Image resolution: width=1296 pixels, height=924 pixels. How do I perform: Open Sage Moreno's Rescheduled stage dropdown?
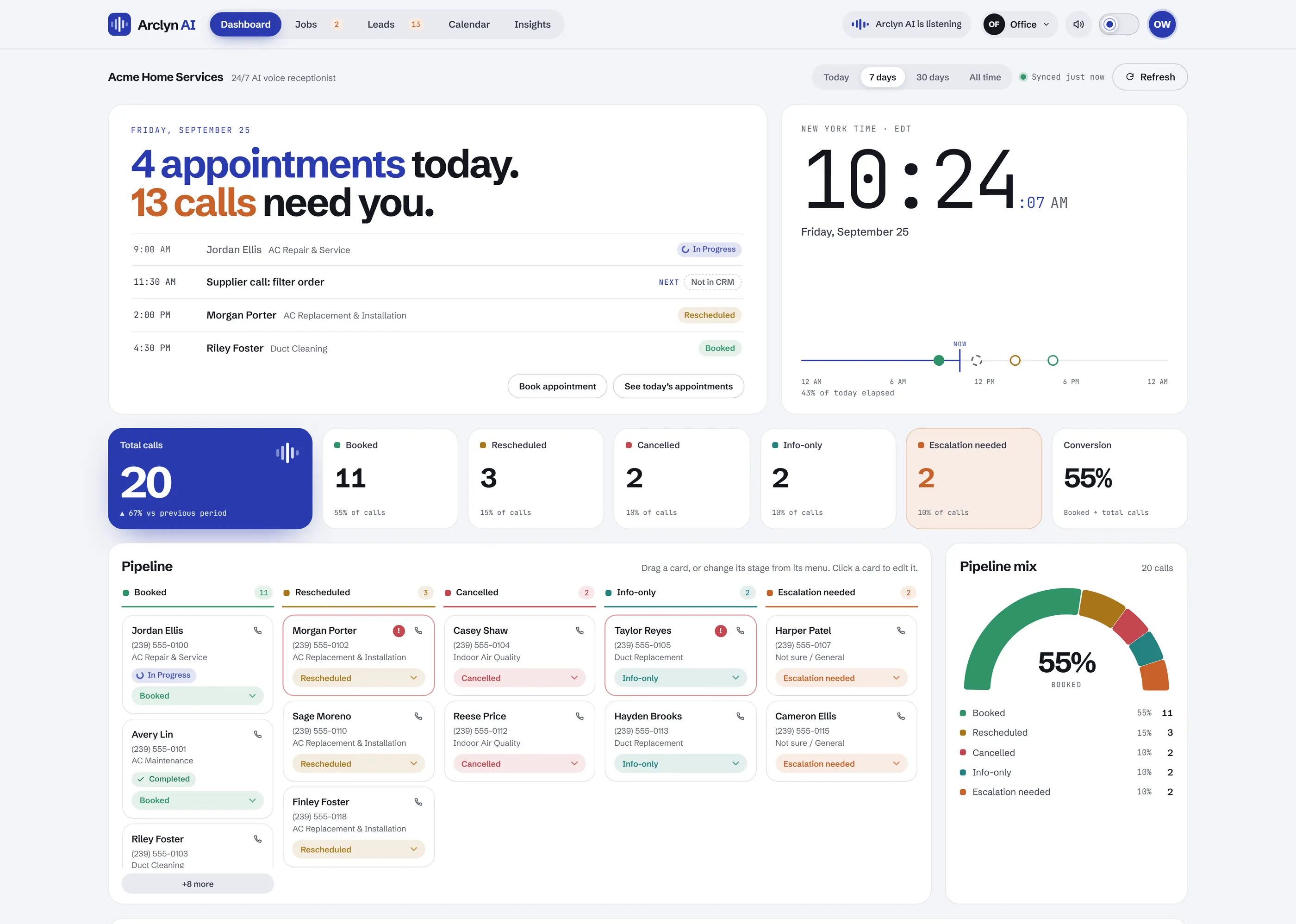coord(358,764)
